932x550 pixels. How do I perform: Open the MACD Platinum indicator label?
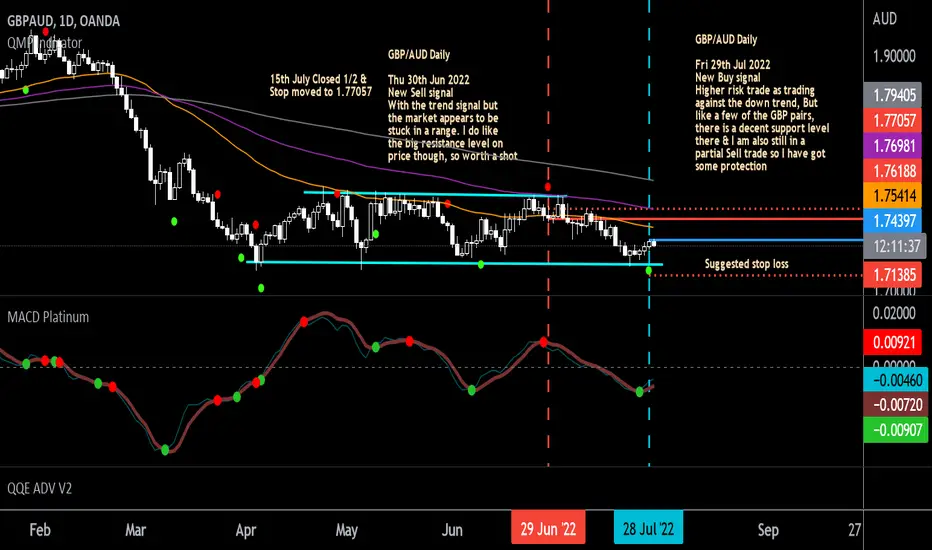(48, 317)
